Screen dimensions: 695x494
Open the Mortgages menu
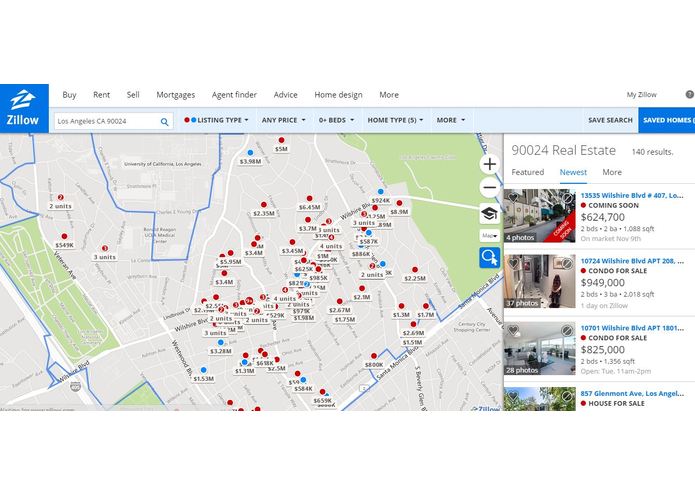tap(176, 95)
